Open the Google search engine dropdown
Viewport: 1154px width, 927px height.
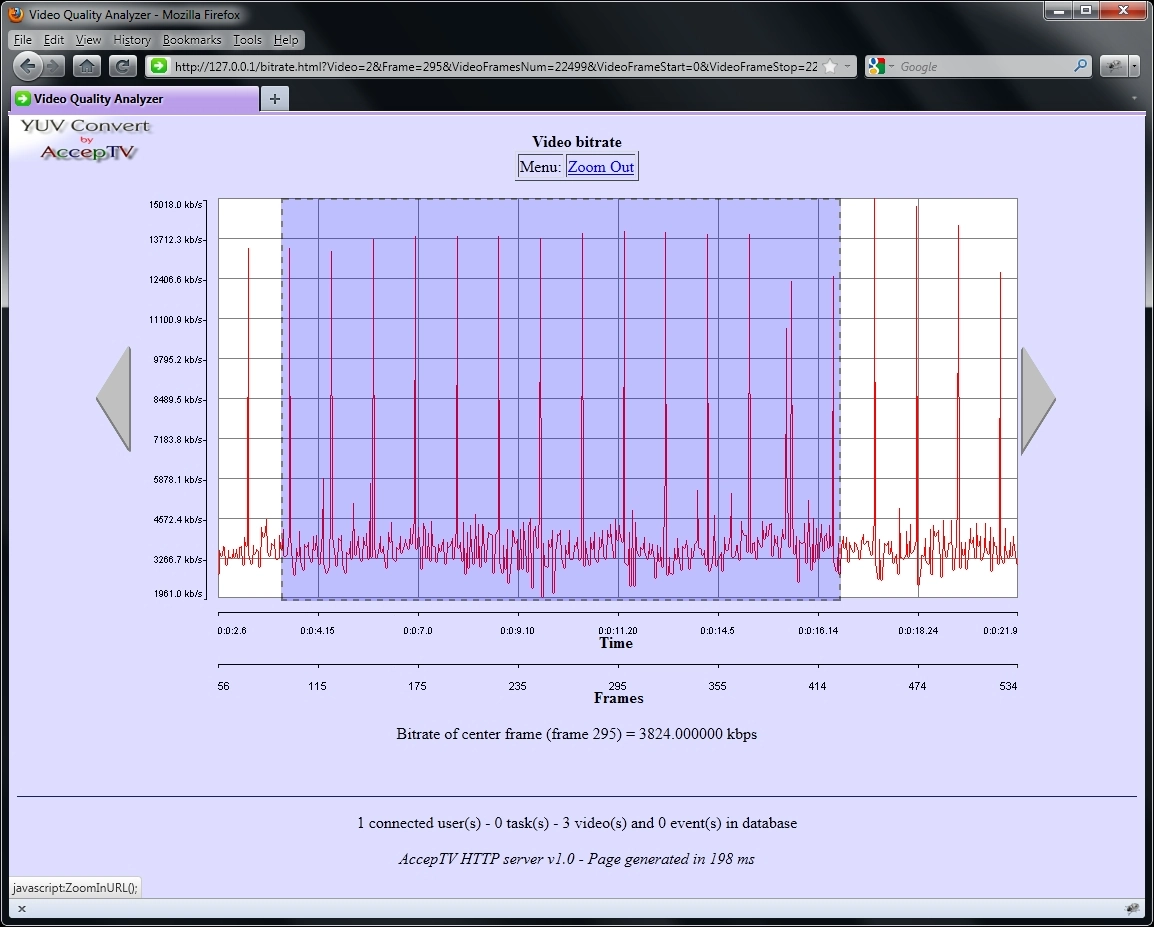(x=881, y=67)
